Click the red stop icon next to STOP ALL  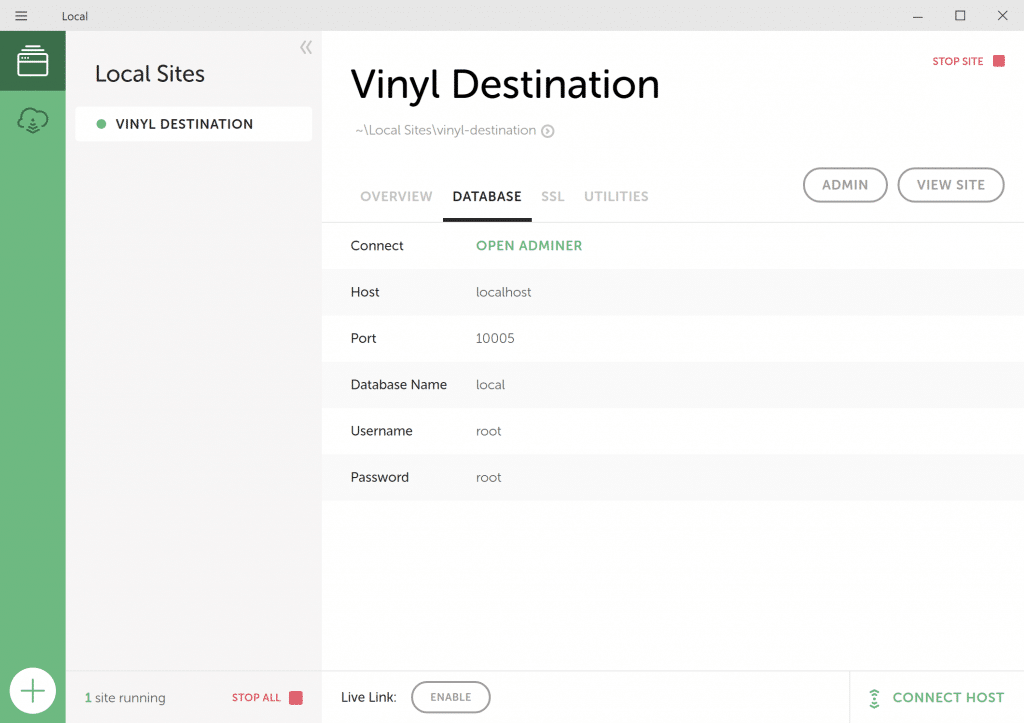295,698
